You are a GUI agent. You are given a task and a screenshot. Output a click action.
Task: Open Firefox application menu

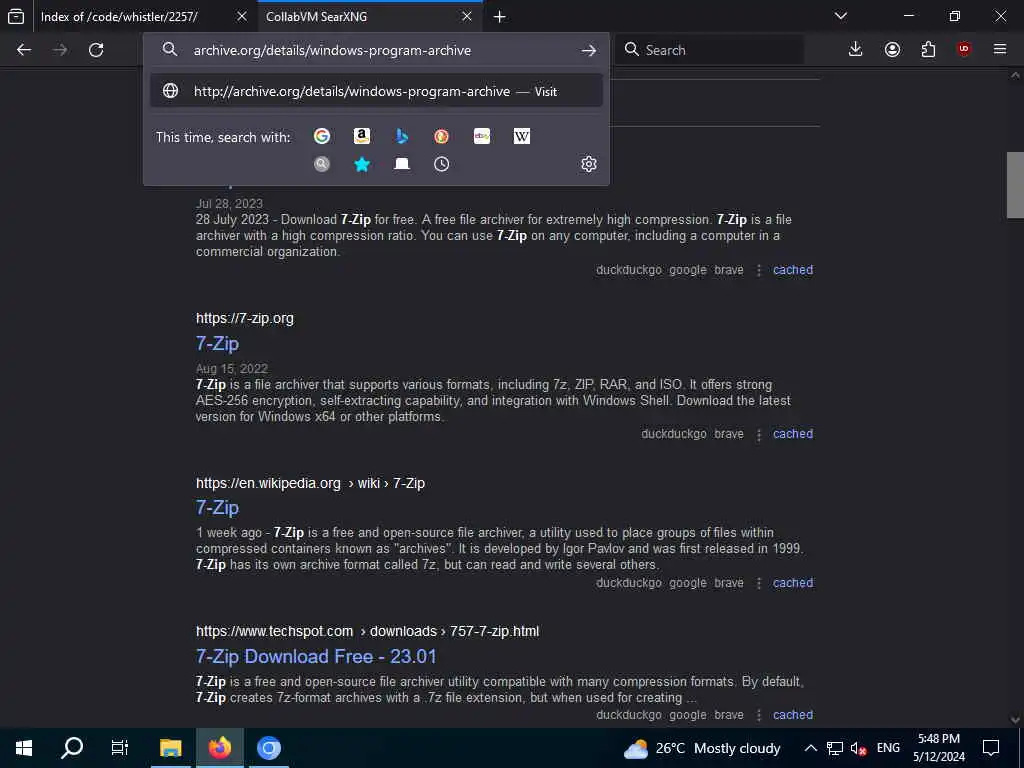[1000, 50]
